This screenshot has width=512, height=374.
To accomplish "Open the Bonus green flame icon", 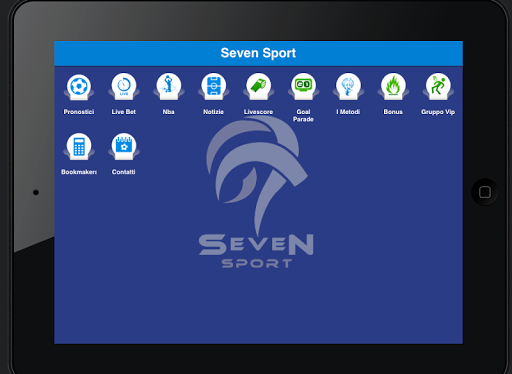I will (x=393, y=87).
